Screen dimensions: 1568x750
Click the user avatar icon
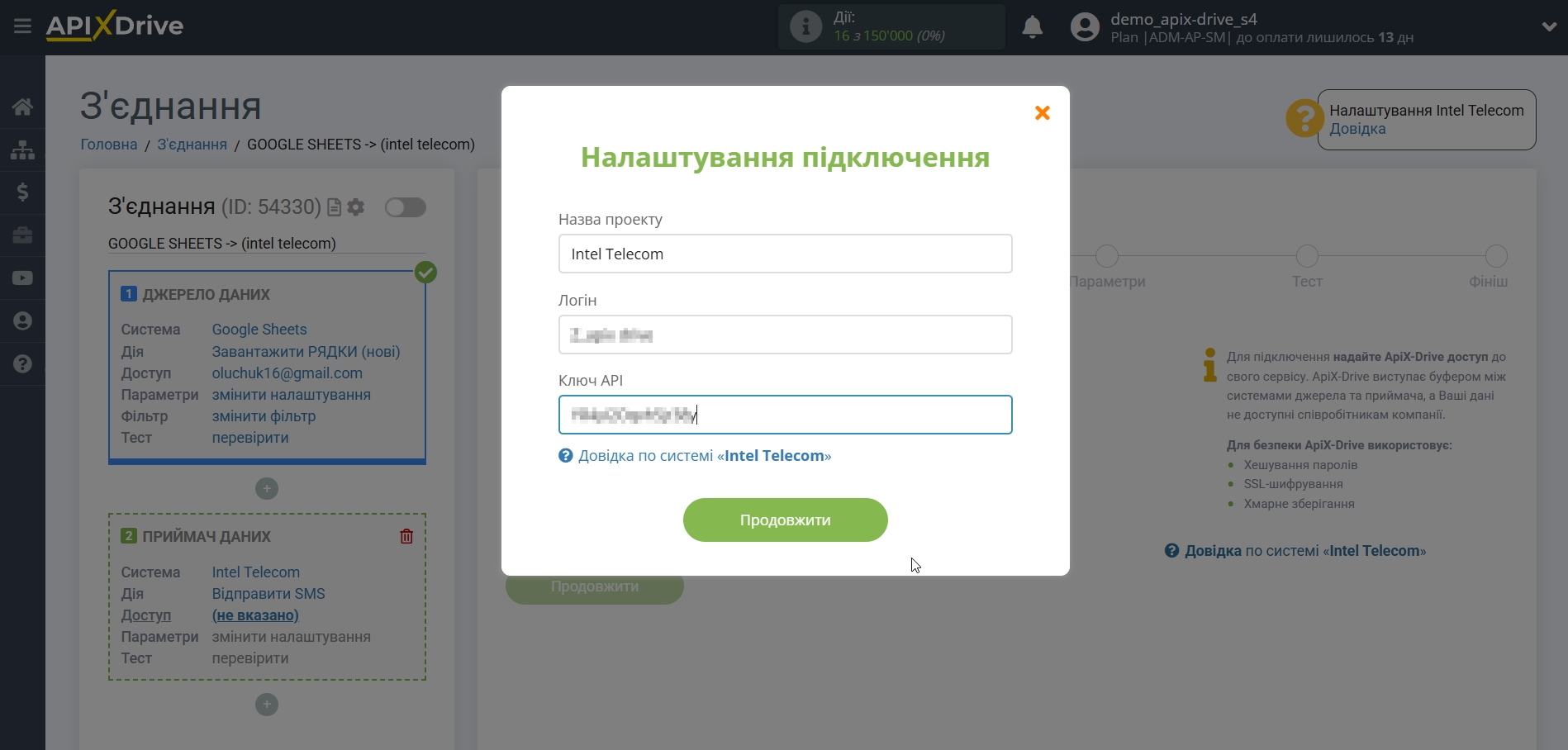tap(1085, 27)
